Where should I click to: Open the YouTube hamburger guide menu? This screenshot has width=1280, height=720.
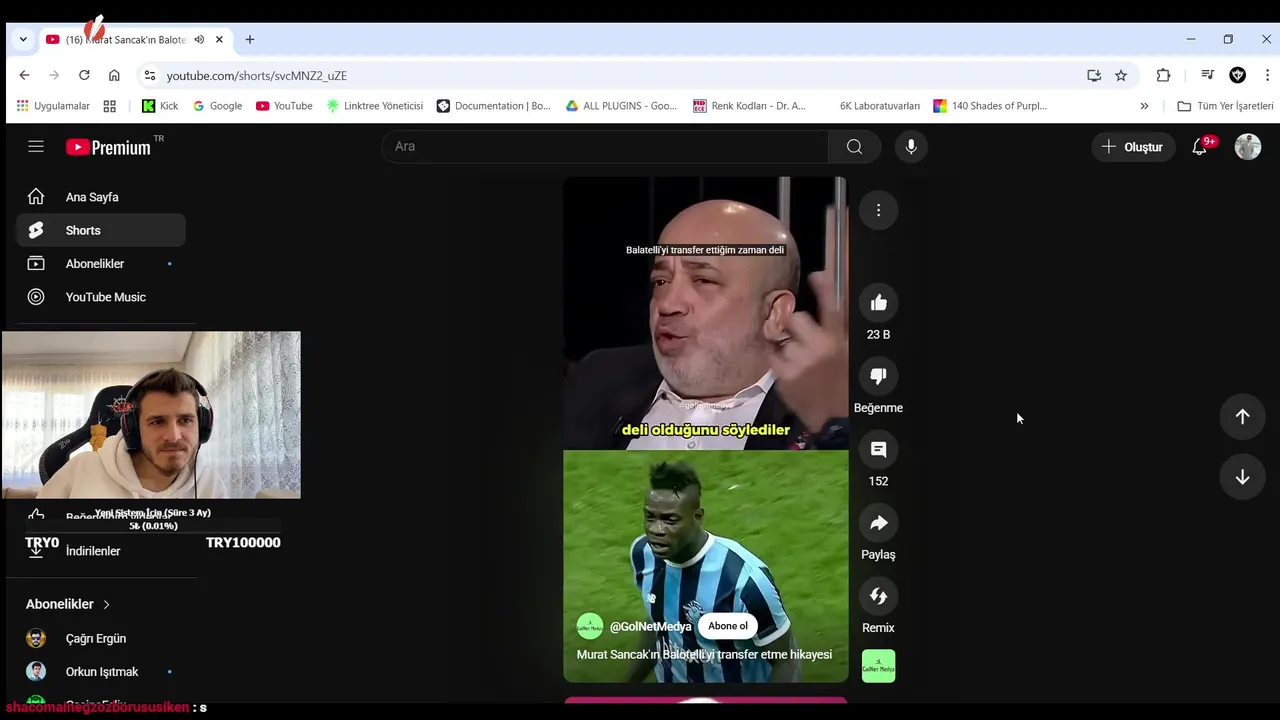pyautogui.click(x=36, y=146)
